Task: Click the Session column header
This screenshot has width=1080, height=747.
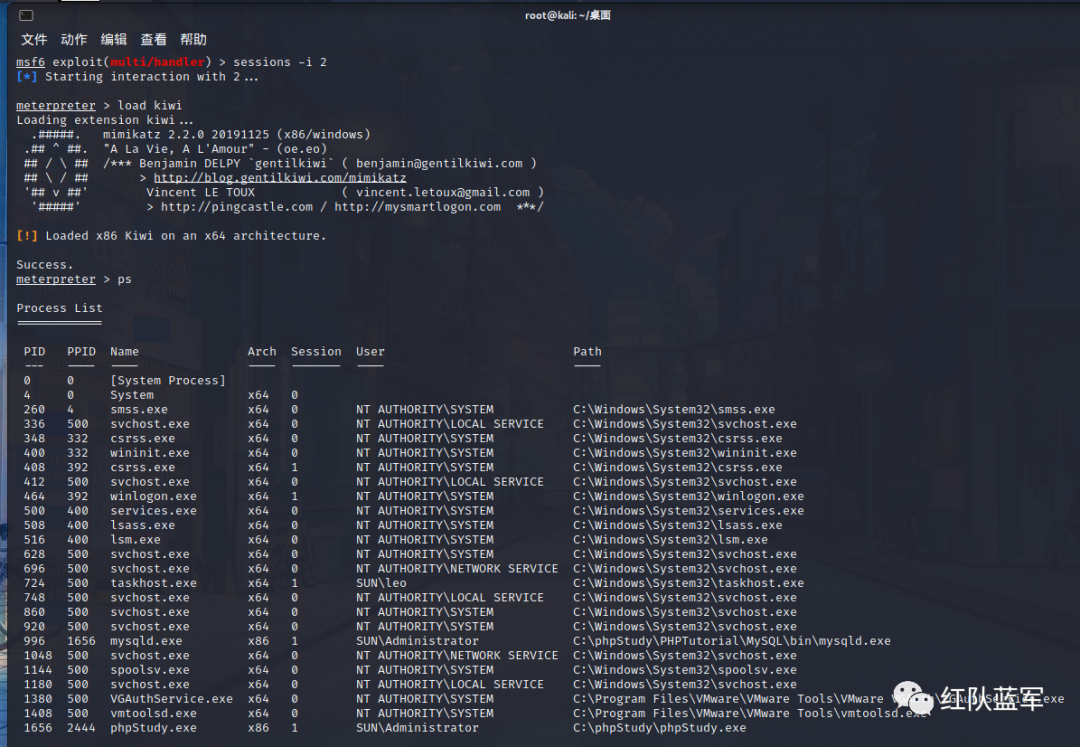Action: [316, 351]
